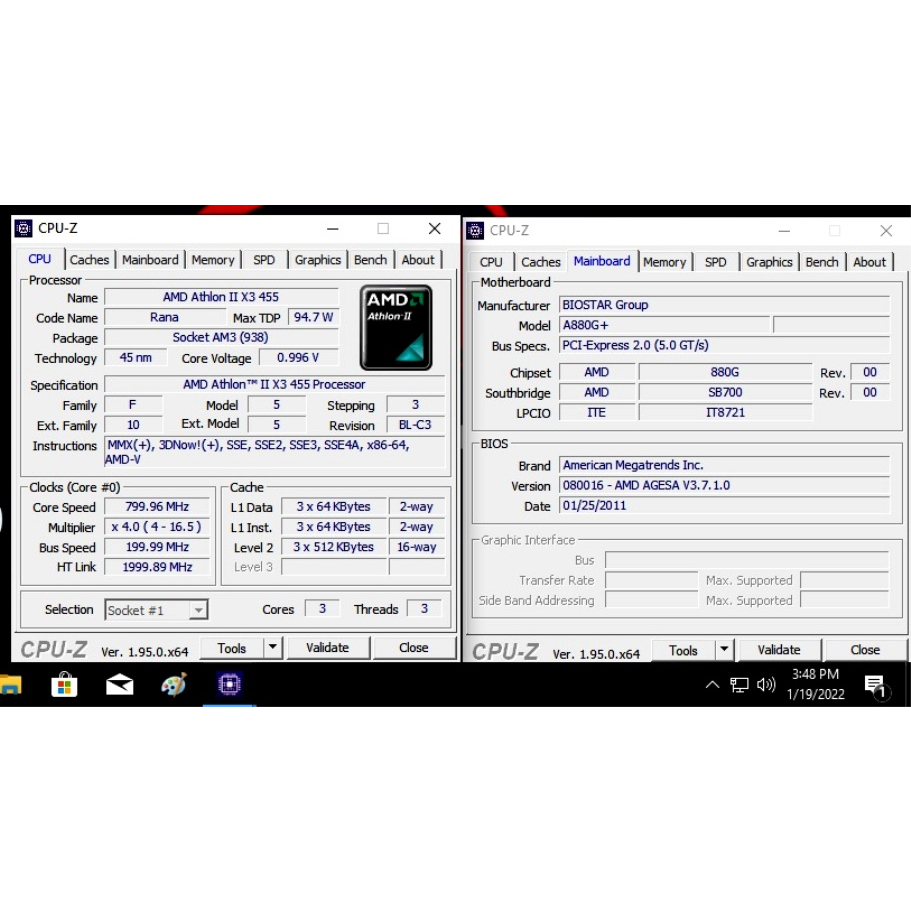Open Tools dropdown arrow in left window
Viewport: 911px width, 911px height.
[273, 648]
